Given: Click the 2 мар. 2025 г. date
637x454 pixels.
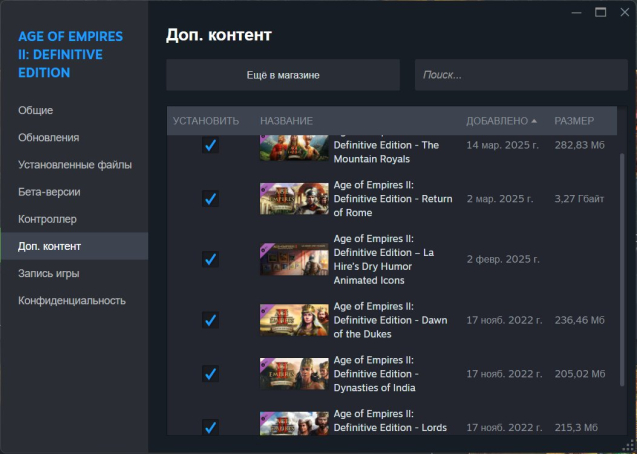Looking at the screenshot, I should click(500, 199).
